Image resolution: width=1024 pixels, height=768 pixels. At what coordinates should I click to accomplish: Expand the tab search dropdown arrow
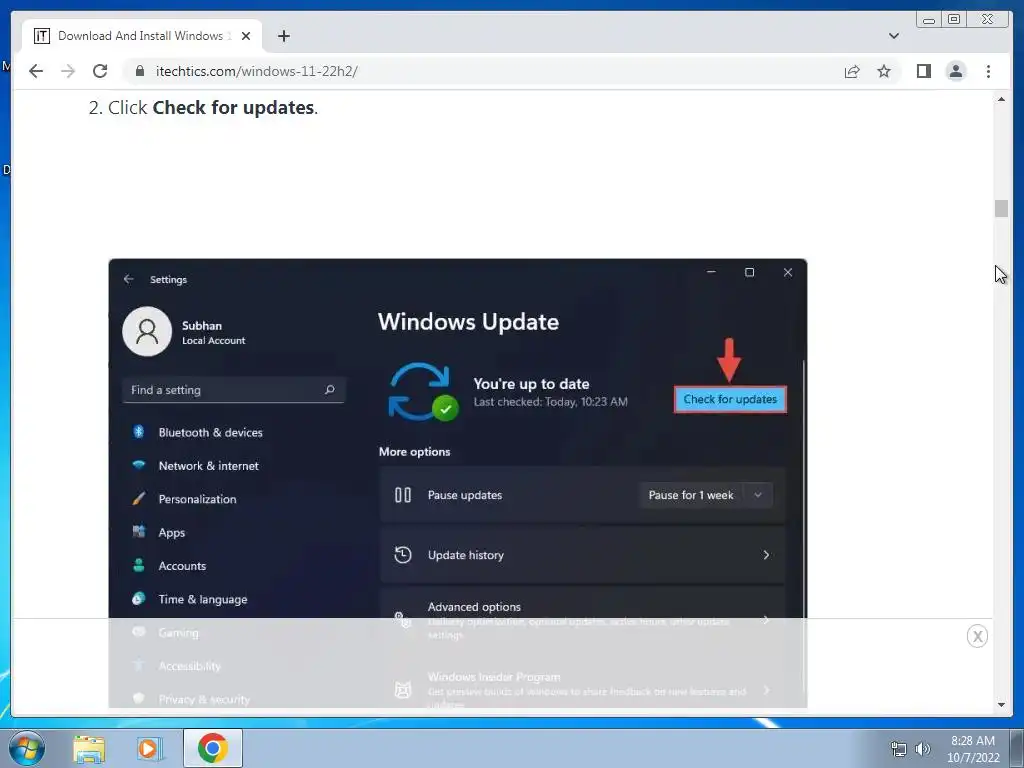893,36
